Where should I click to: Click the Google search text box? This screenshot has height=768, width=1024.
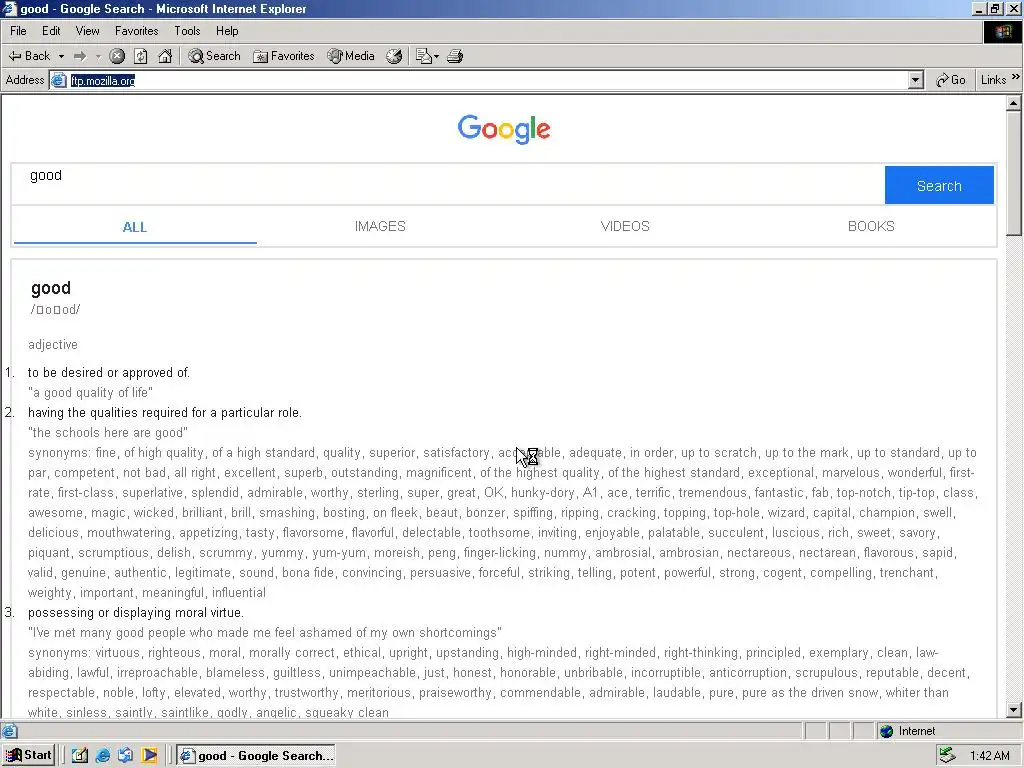coord(448,185)
